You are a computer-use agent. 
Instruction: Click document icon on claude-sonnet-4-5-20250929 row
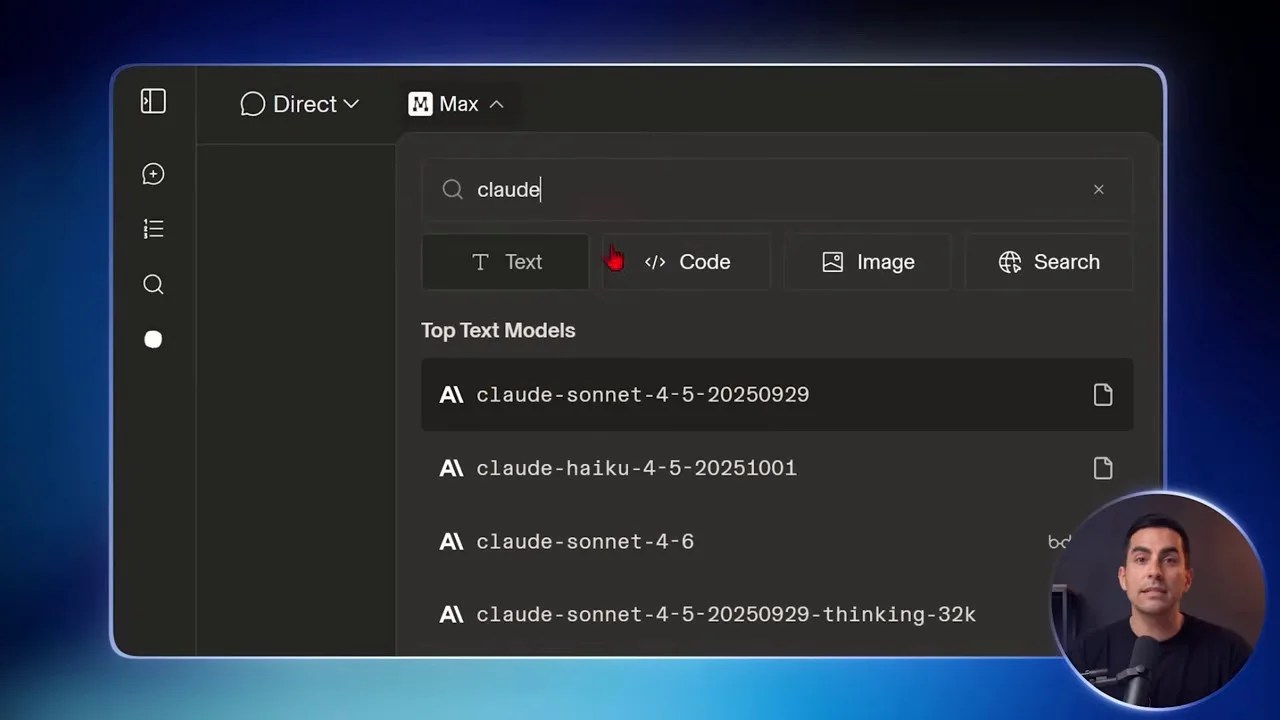pyautogui.click(x=1103, y=395)
